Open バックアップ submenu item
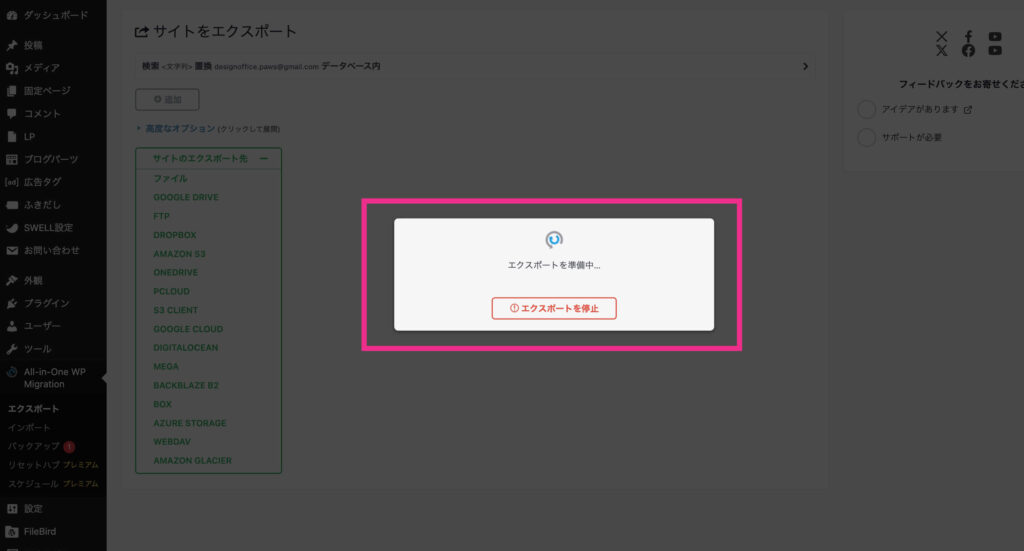The image size is (1024, 551). 33,446
